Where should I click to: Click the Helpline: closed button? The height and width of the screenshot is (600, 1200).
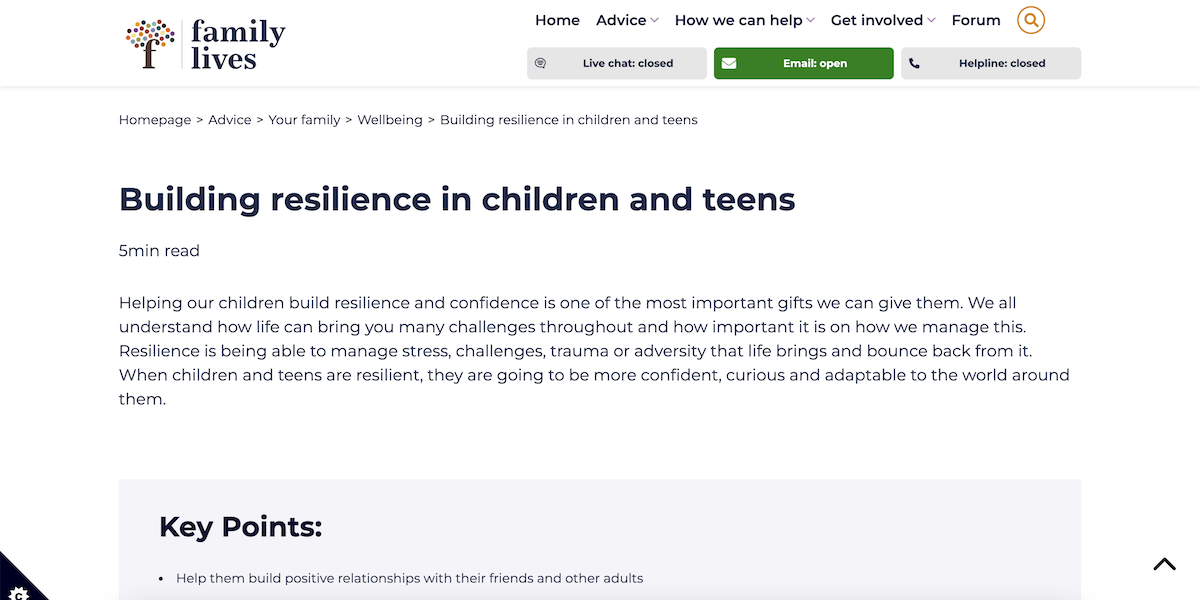pyautogui.click(x=991, y=63)
